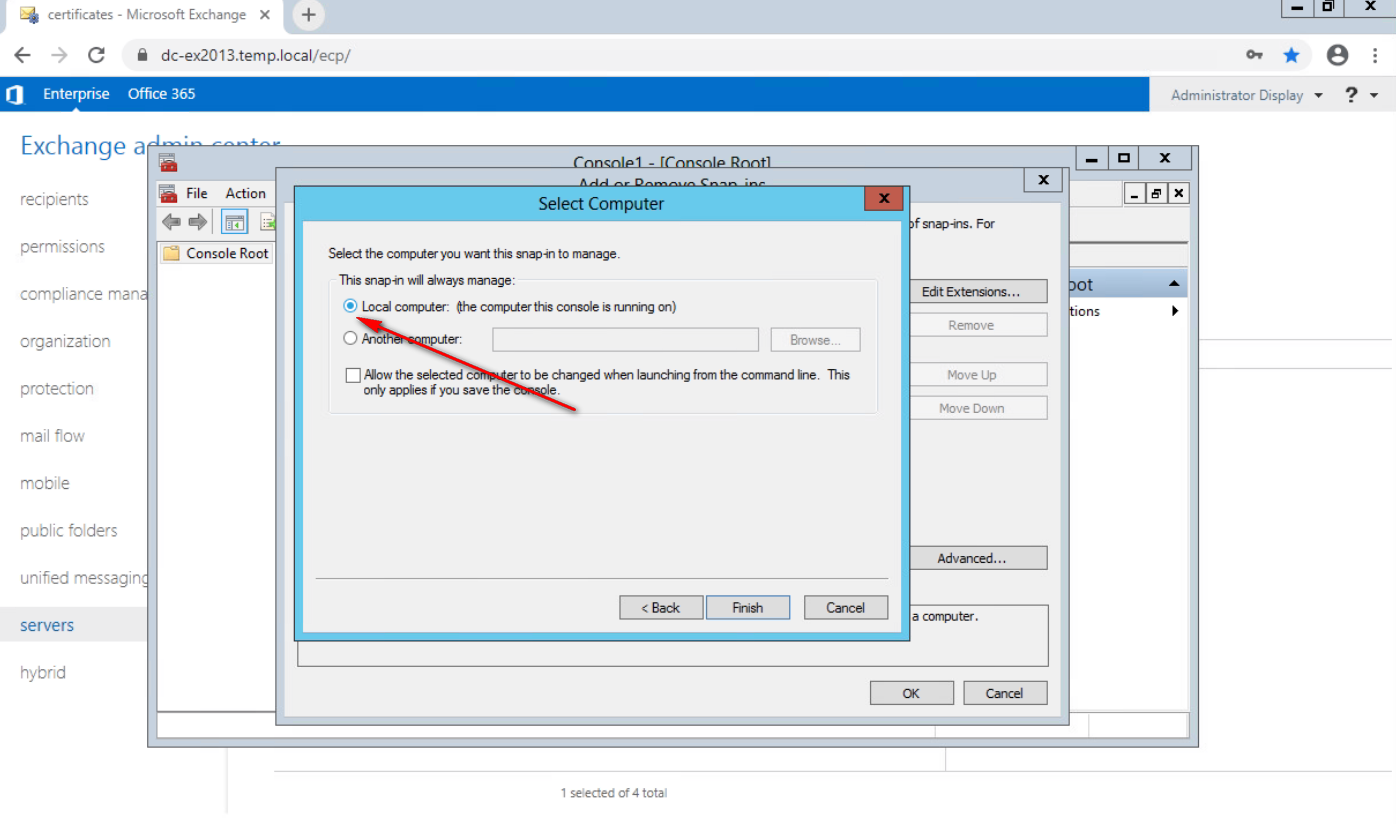This screenshot has height=824, width=1396.
Task: Click inside the Another computer name field
Action: [625, 340]
